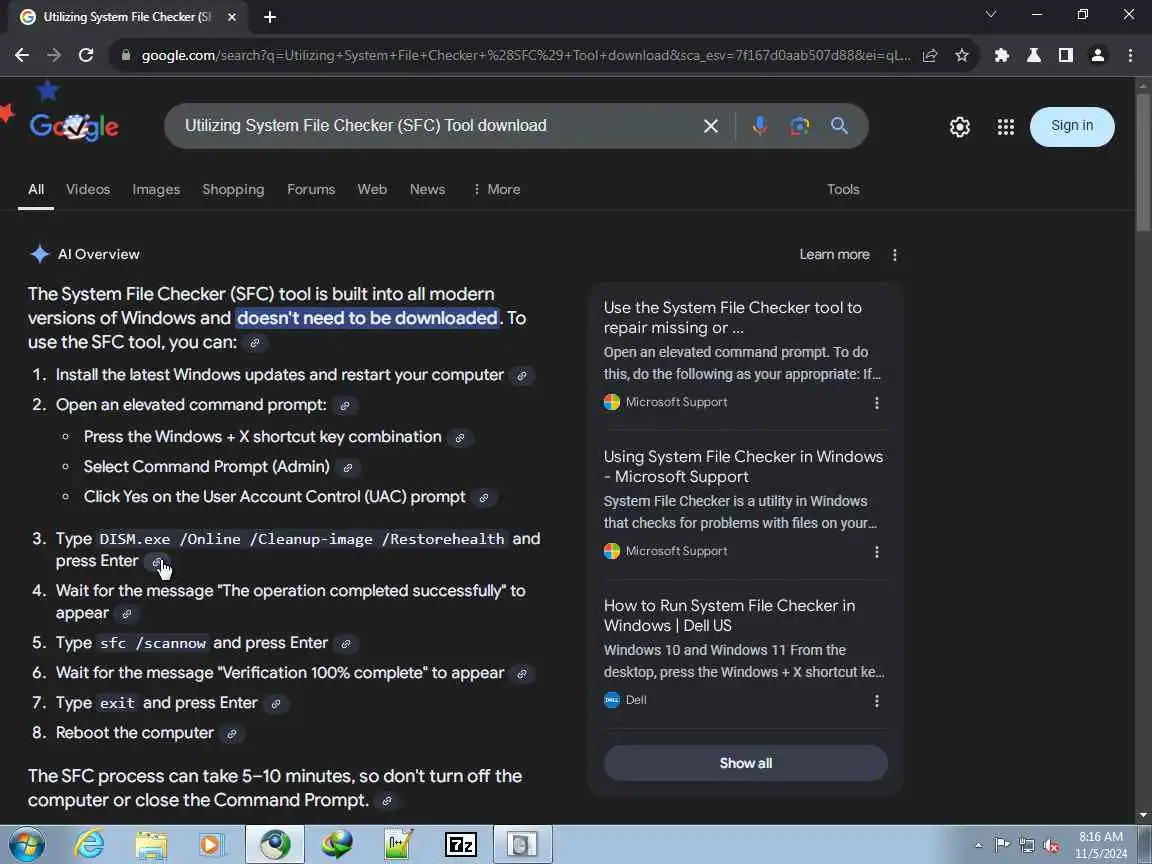Image resolution: width=1152 pixels, height=864 pixels.
Task: Clear the search box with X
Action: [710, 126]
